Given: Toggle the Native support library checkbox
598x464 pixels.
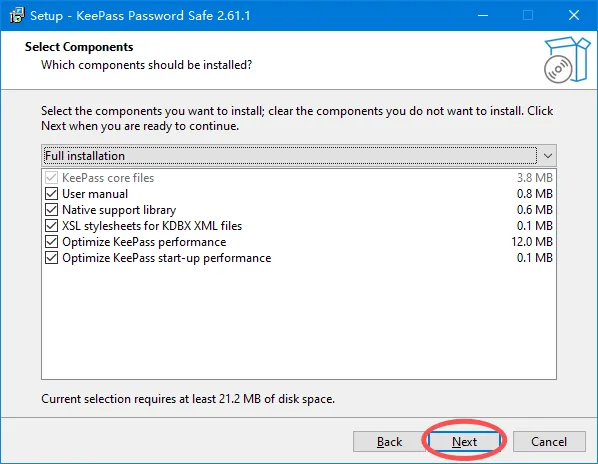Looking at the screenshot, I should click(51, 210).
